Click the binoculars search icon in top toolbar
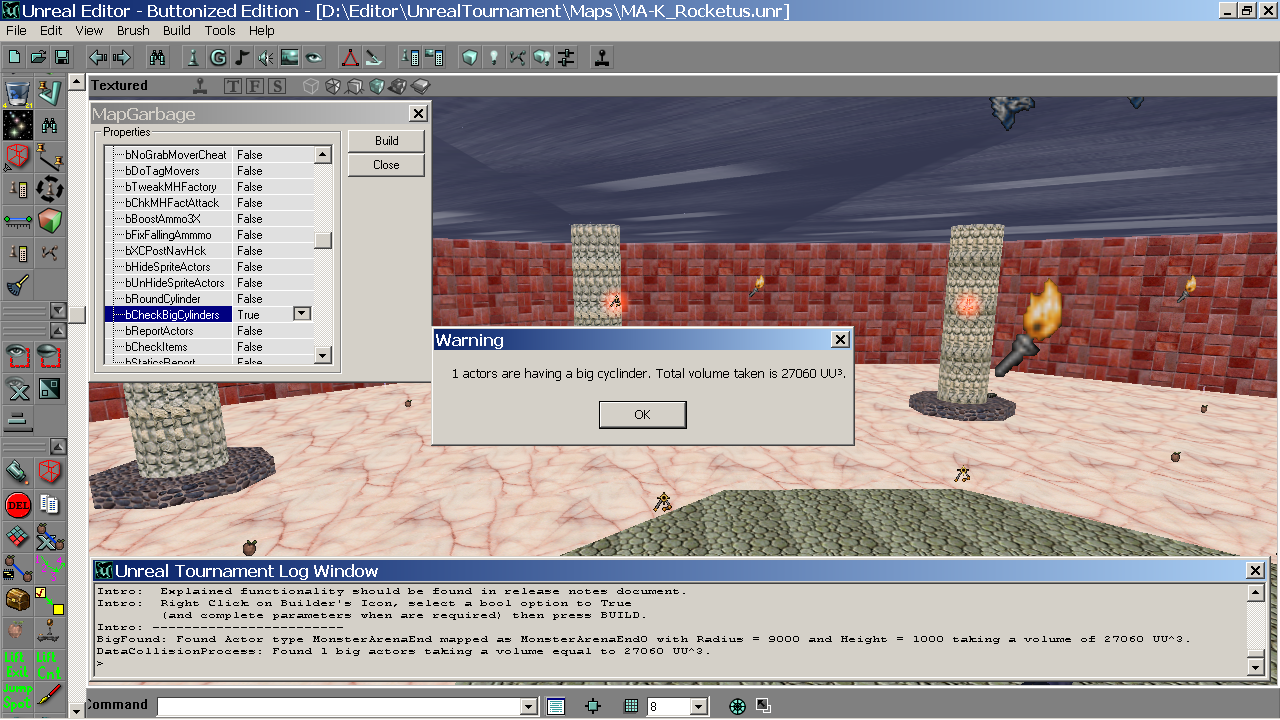The width and height of the screenshot is (1280, 720). [157, 57]
